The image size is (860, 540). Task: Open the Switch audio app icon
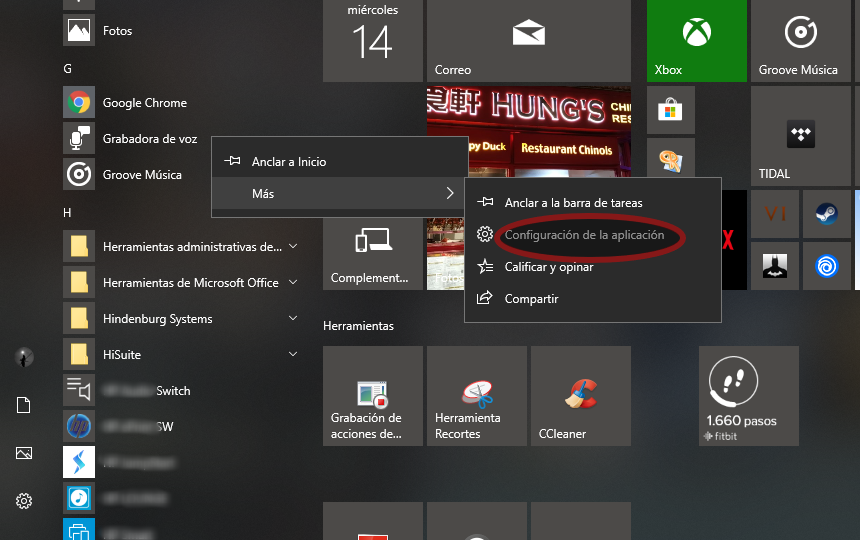click(x=79, y=390)
